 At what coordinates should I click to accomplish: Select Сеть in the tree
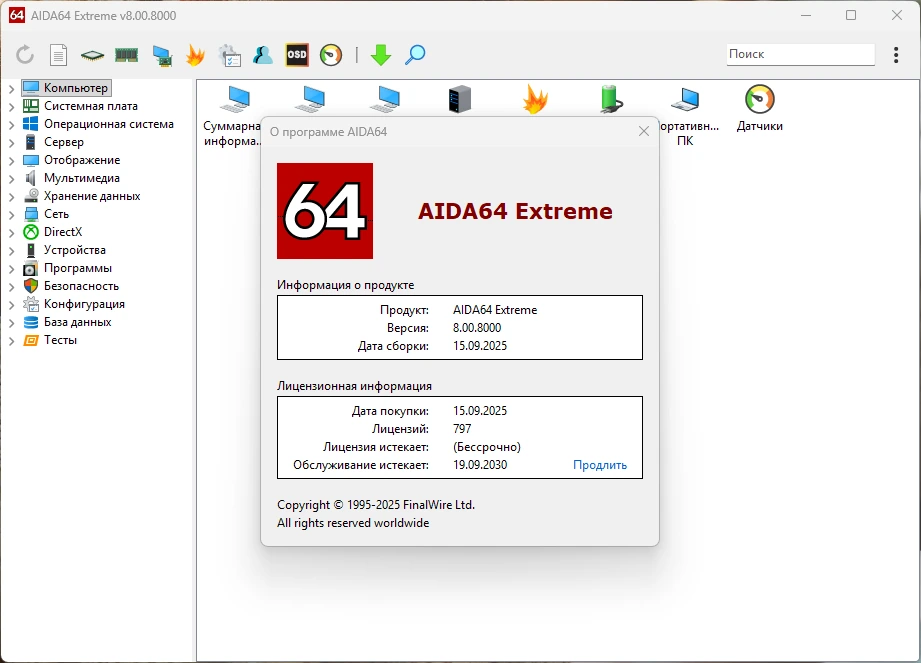coord(46,214)
